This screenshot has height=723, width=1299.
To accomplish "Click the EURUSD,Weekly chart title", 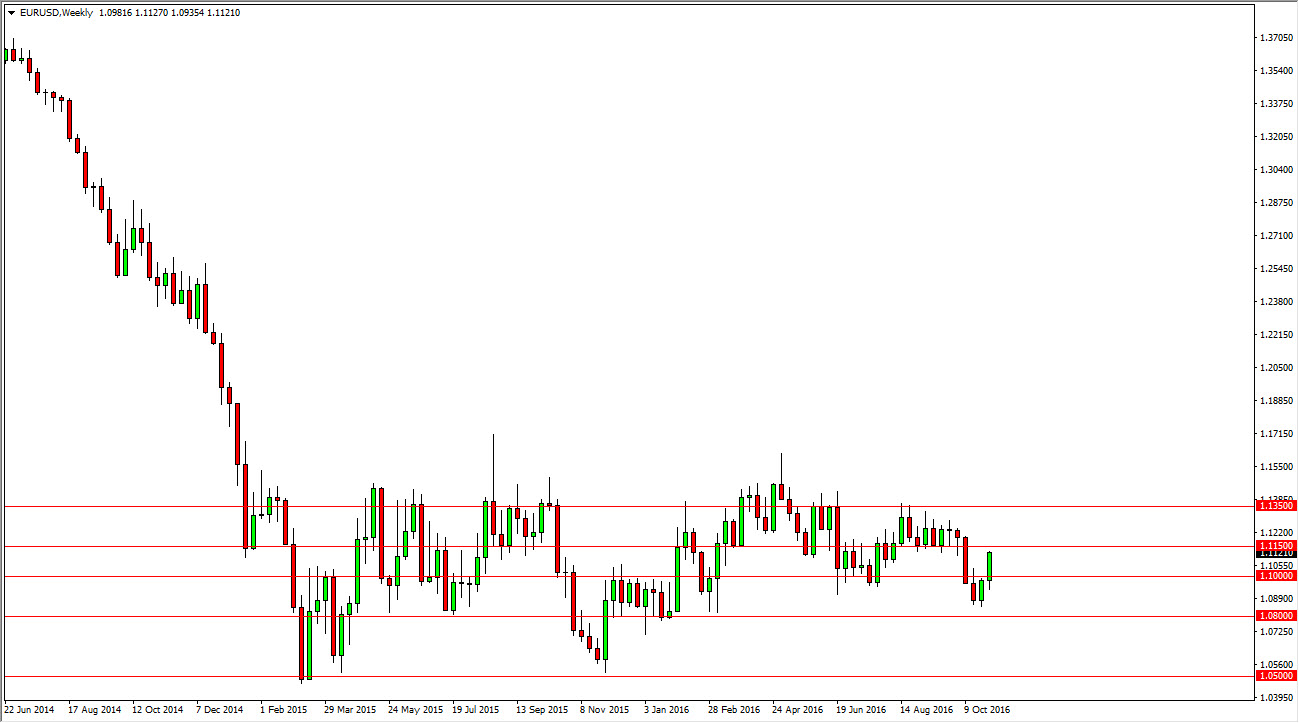I will 55,13.
